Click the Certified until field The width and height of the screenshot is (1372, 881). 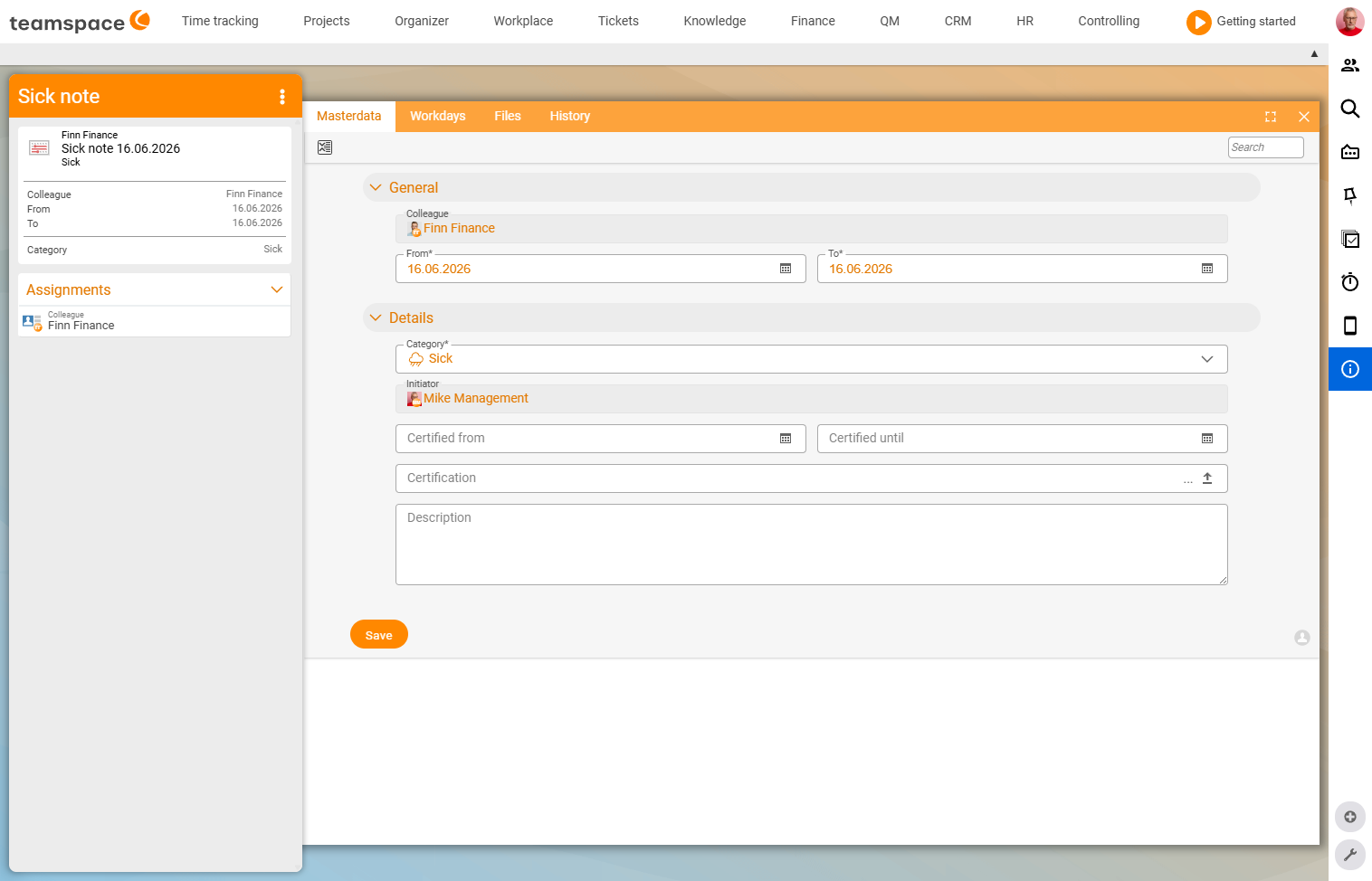click(x=1022, y=439)
